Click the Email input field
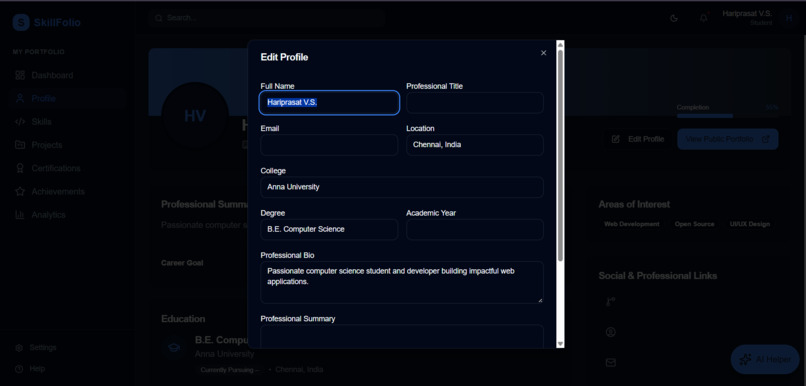 (x=329, y=145)
